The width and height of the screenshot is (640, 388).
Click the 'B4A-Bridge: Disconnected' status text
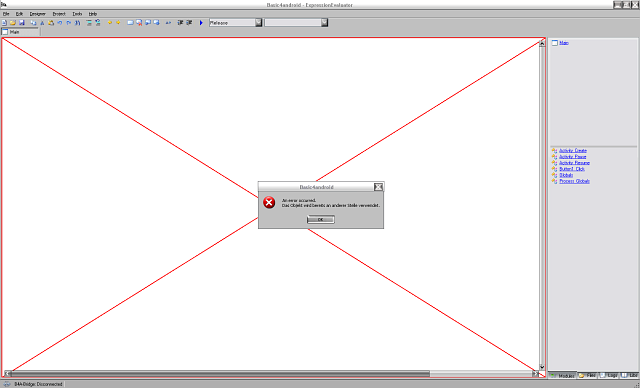pos(38,384)
